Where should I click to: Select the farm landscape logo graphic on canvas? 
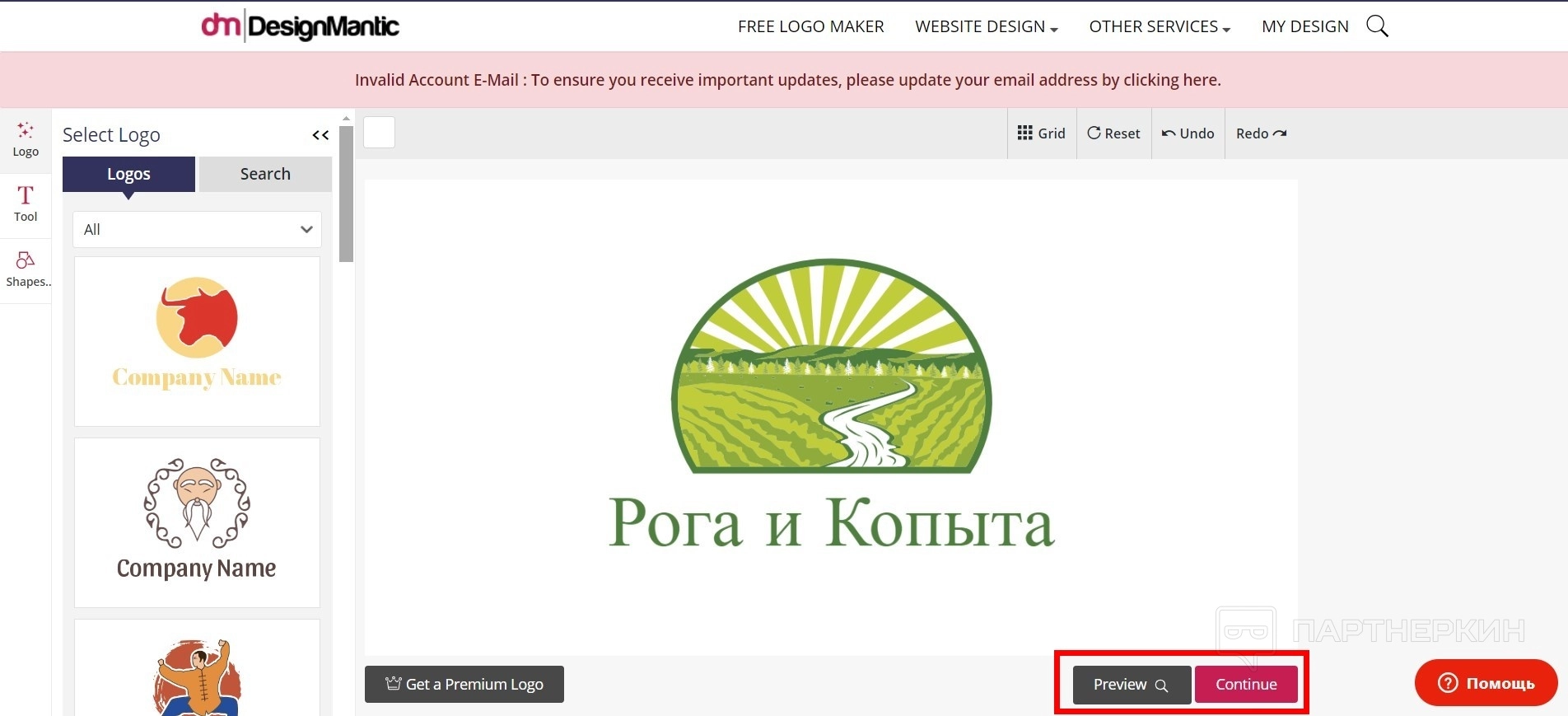coord(832,367)
